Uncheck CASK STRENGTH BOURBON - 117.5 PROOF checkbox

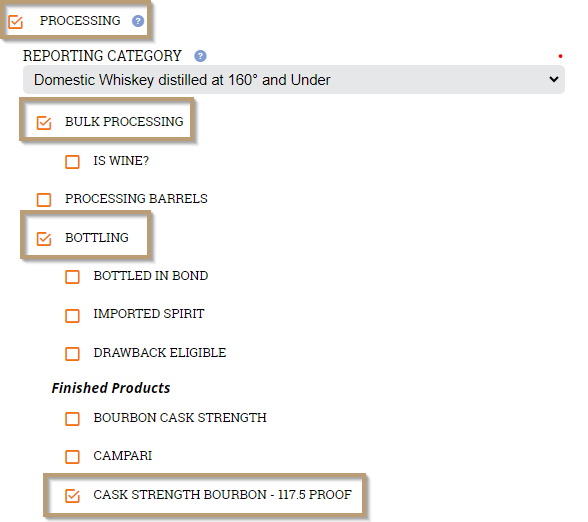pos(72,496)
